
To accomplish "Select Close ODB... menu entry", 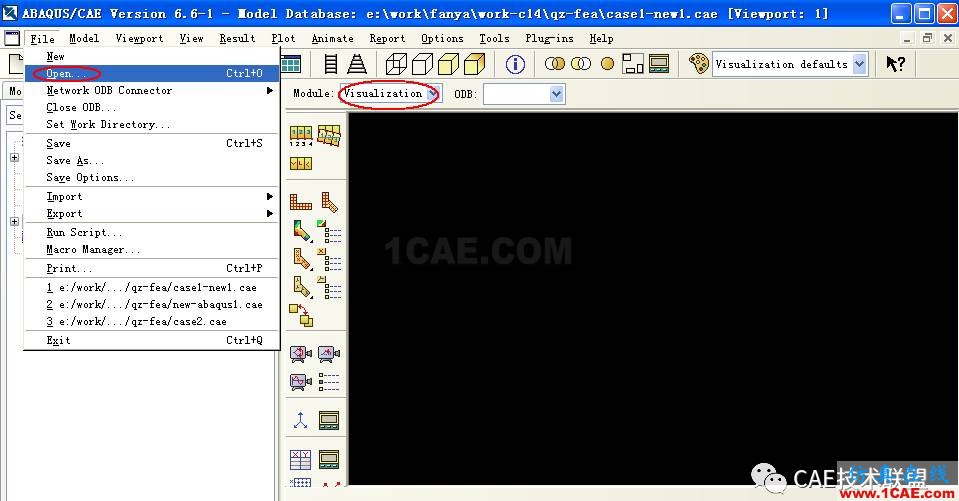I will [152, 108].
